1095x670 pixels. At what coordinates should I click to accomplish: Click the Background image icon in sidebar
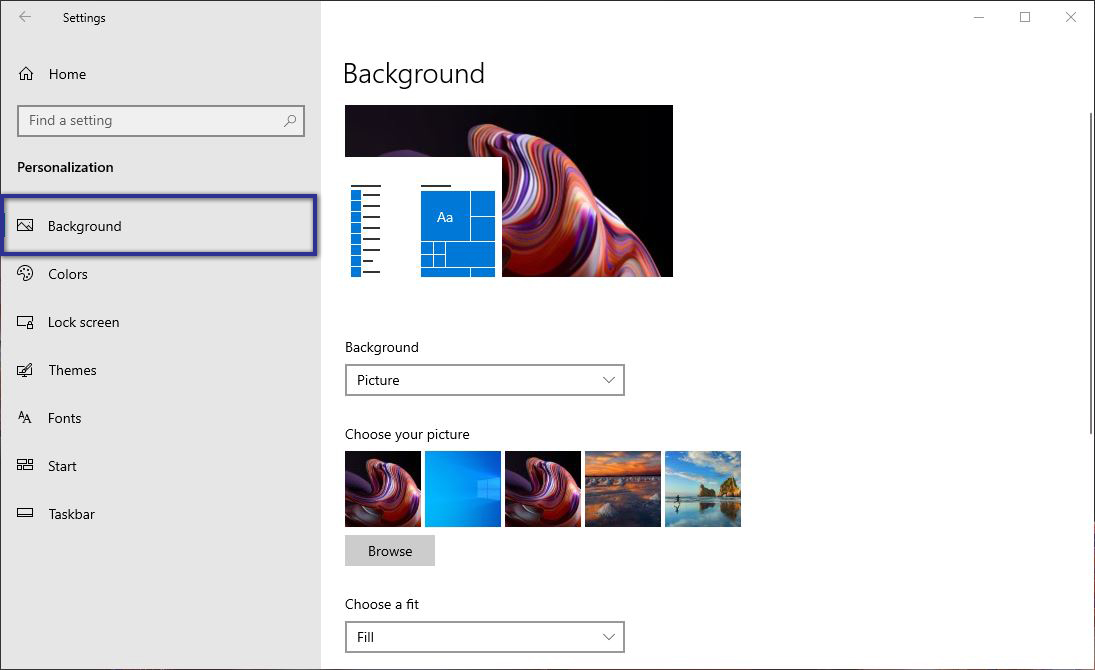[x=27, y=226]
